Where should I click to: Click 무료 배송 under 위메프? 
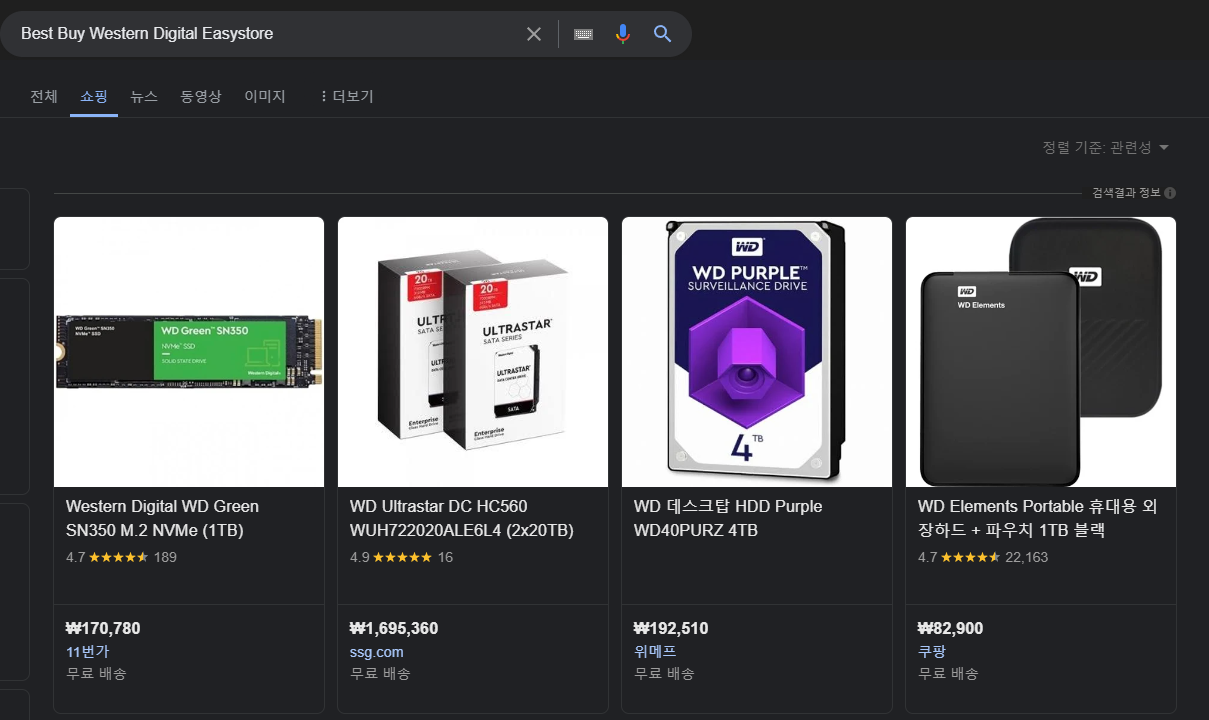[x=664, y=673]
